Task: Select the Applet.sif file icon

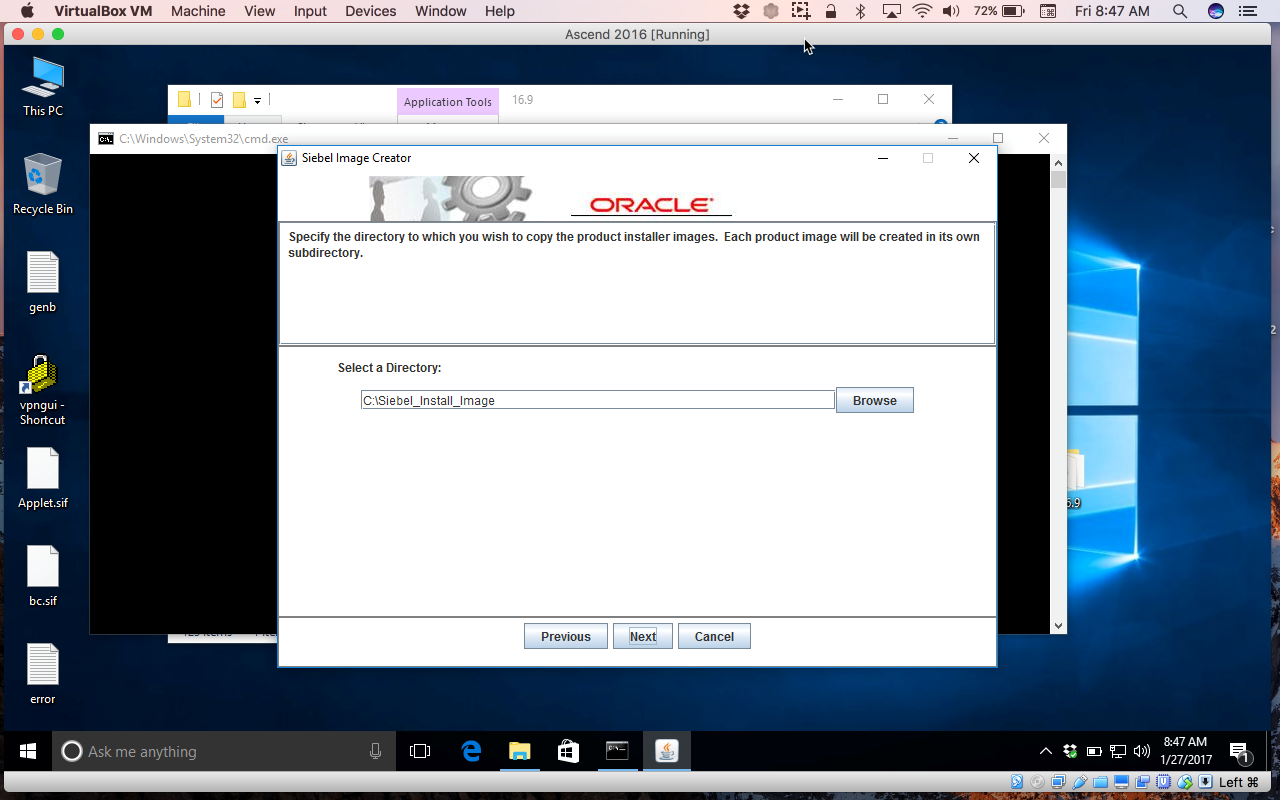Action: tap(43, 478)
